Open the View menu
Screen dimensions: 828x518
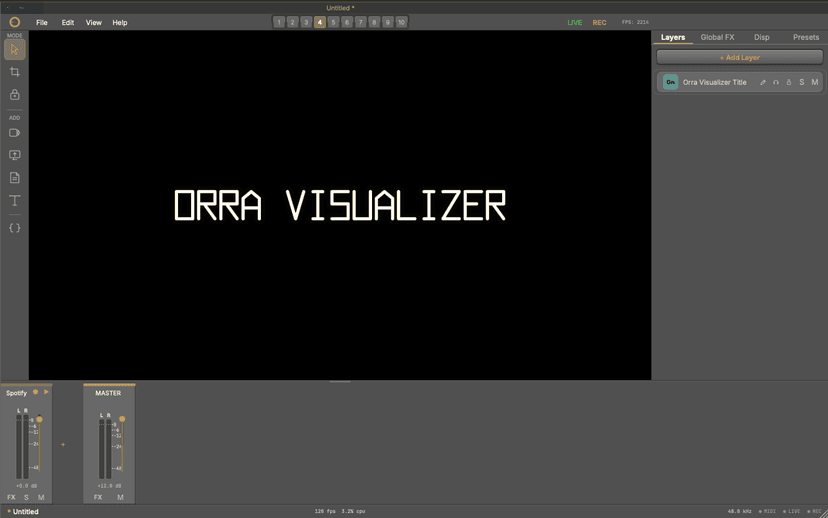click(93, 23)
